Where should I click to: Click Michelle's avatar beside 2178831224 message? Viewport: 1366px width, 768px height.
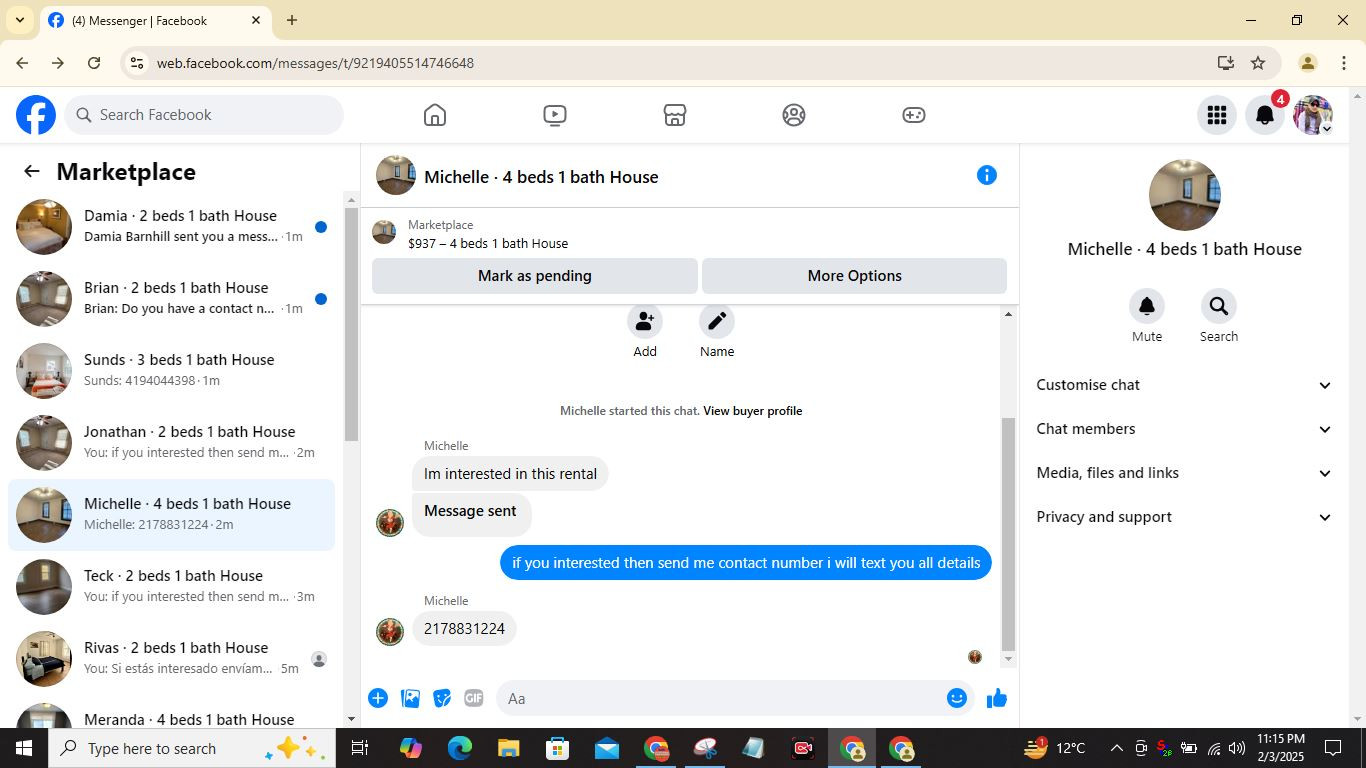(x=390, y=631)
